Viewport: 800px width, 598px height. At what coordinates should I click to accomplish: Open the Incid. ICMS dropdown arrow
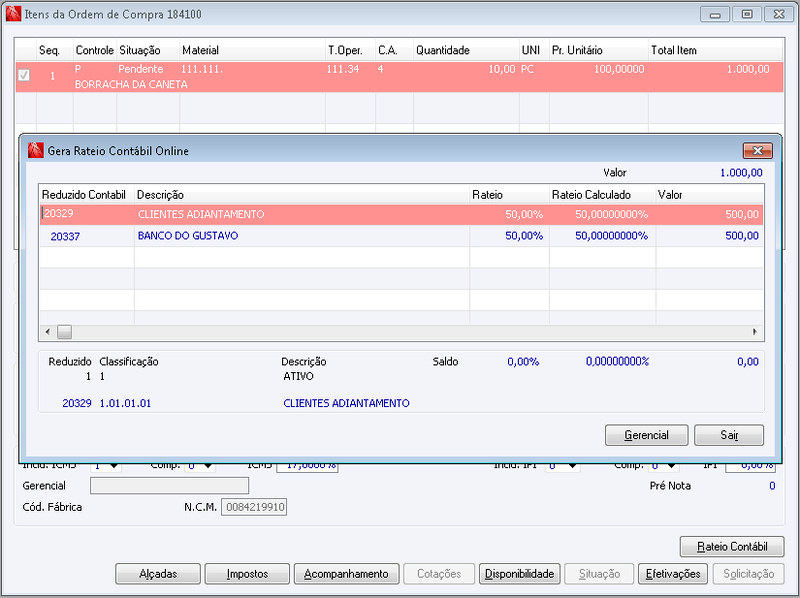[114, 466]
